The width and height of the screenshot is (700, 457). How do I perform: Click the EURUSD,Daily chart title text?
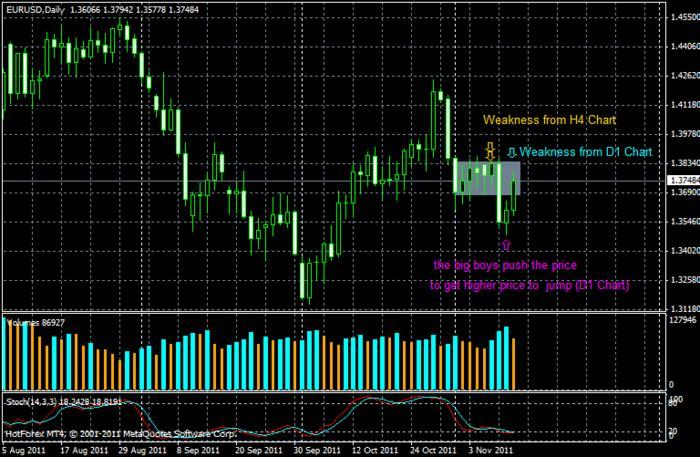(36, 9)
